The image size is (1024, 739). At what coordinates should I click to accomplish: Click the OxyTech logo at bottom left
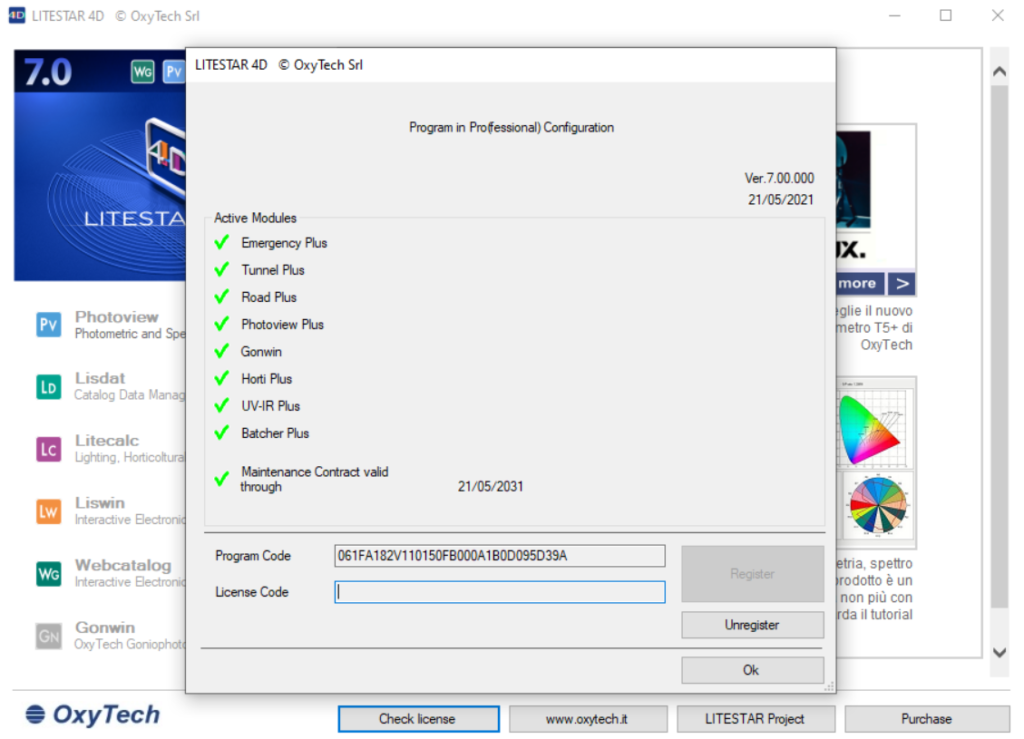coord(91,715)
